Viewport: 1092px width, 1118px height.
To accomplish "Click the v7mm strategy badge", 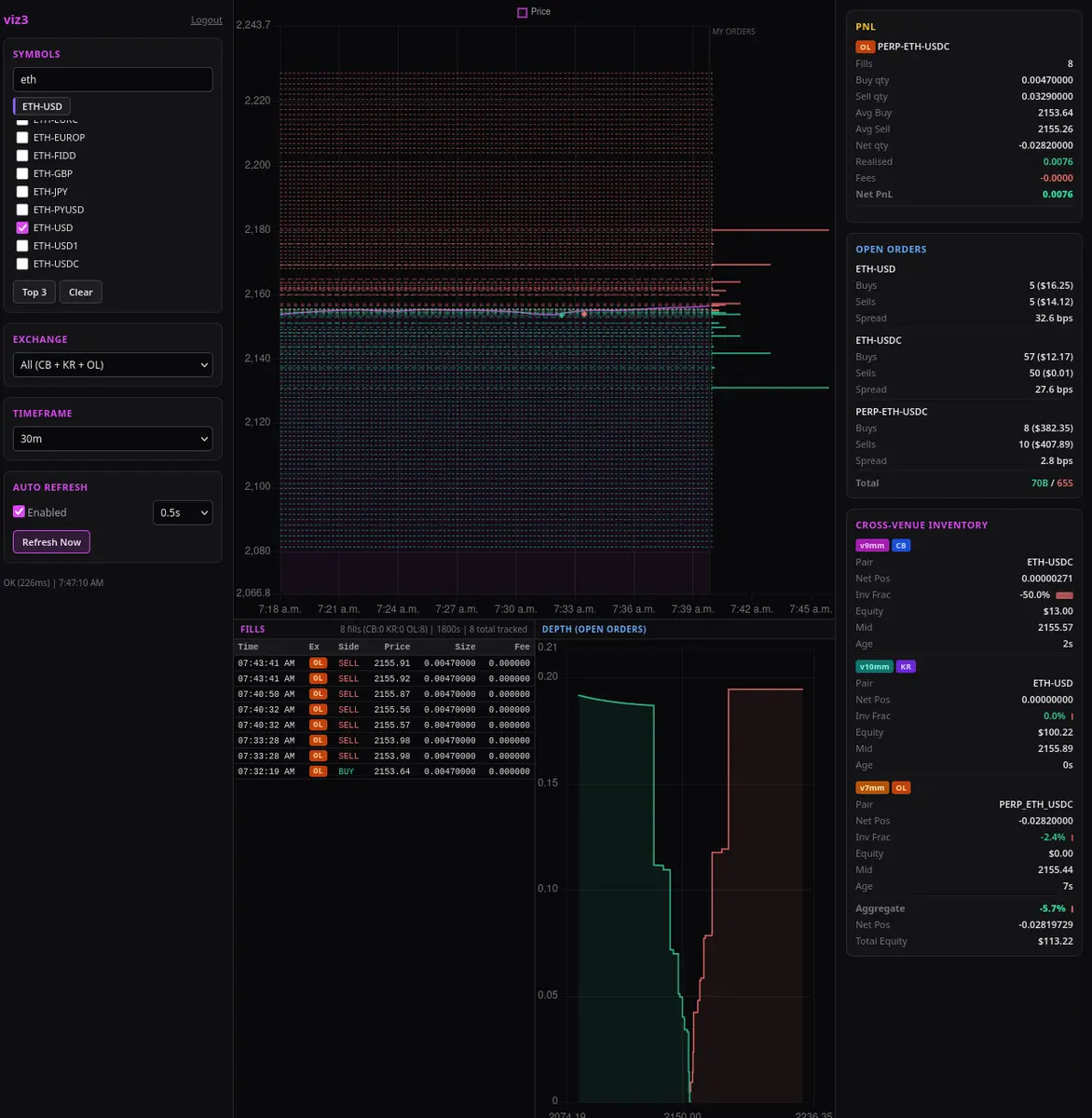I will tap(872, 788).
